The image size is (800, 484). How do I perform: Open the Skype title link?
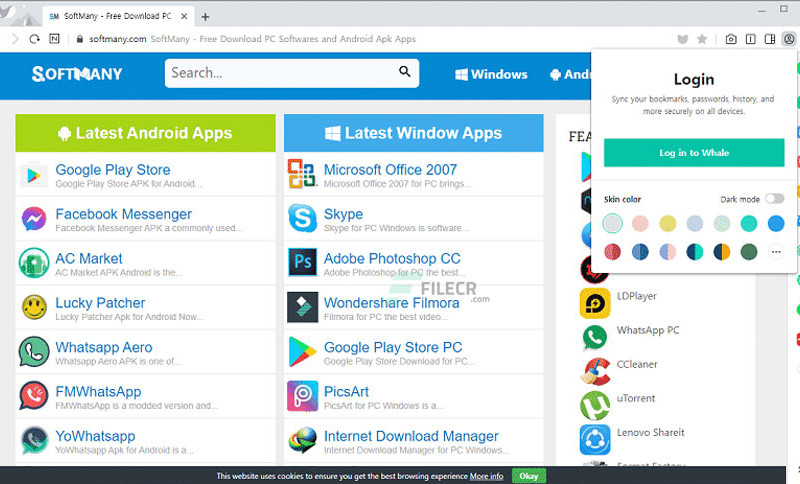(343, 214)
